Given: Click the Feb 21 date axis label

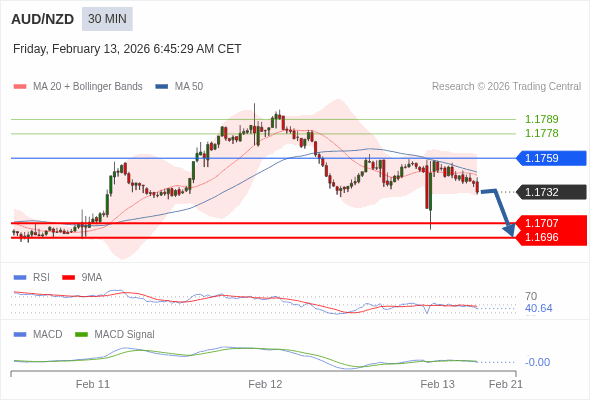Looking at the screenshot, I should 505,384.
